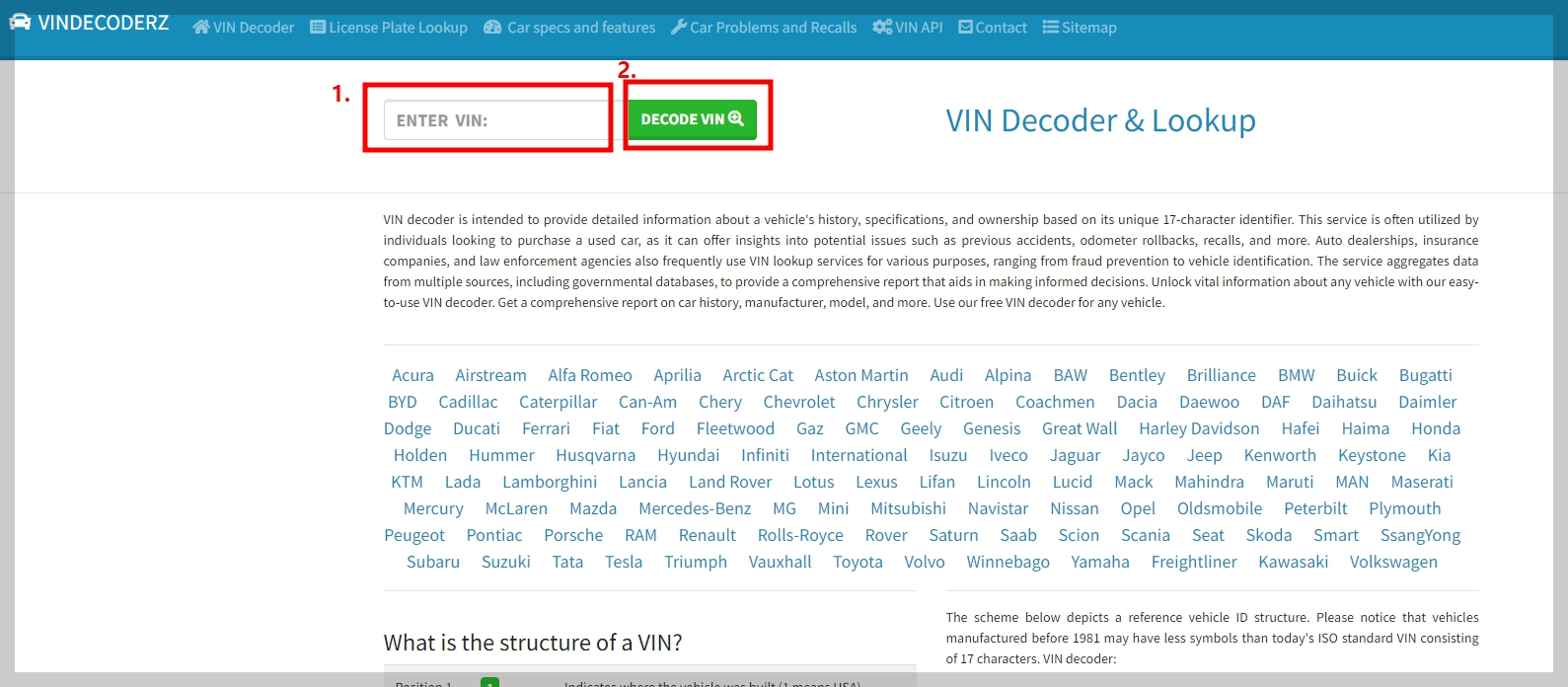The width and height of the screenshot is (1568, 687).
Task: Open Car Problems and Recalls page
Action: pos(764,28)
